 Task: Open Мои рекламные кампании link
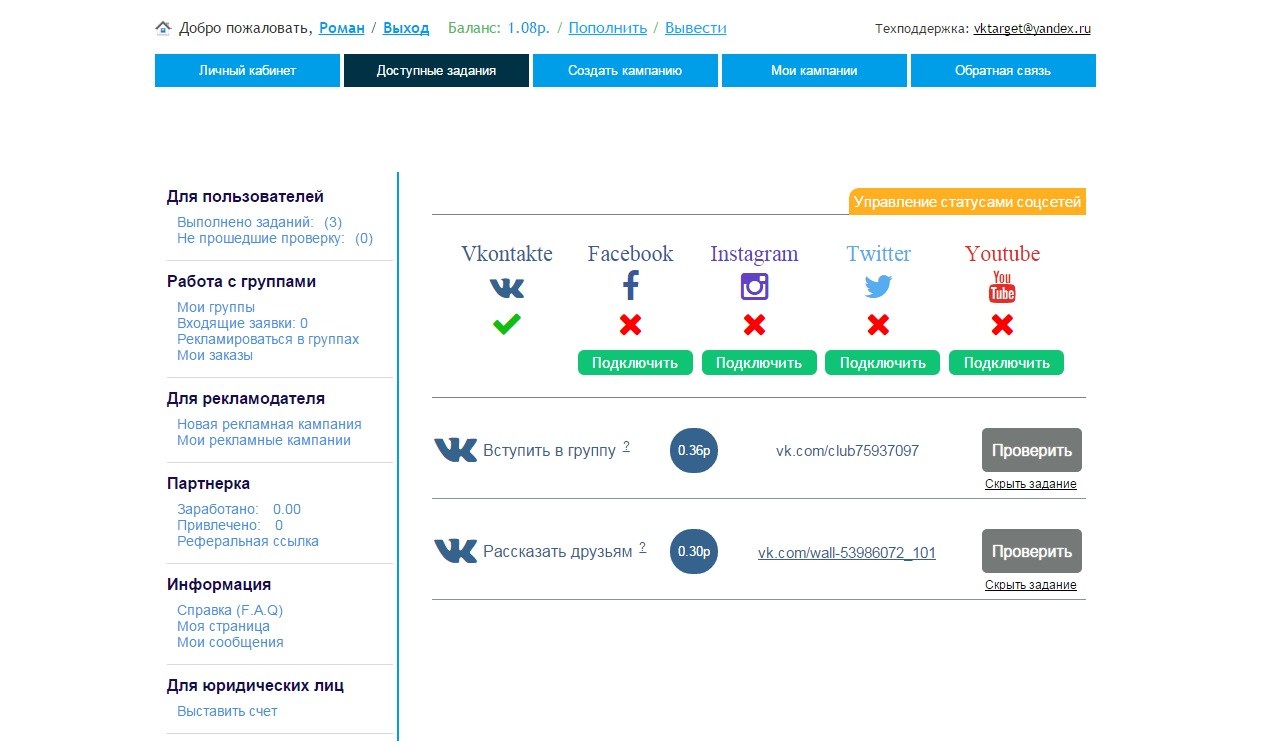pyautogui.click(x=264, y=440)
